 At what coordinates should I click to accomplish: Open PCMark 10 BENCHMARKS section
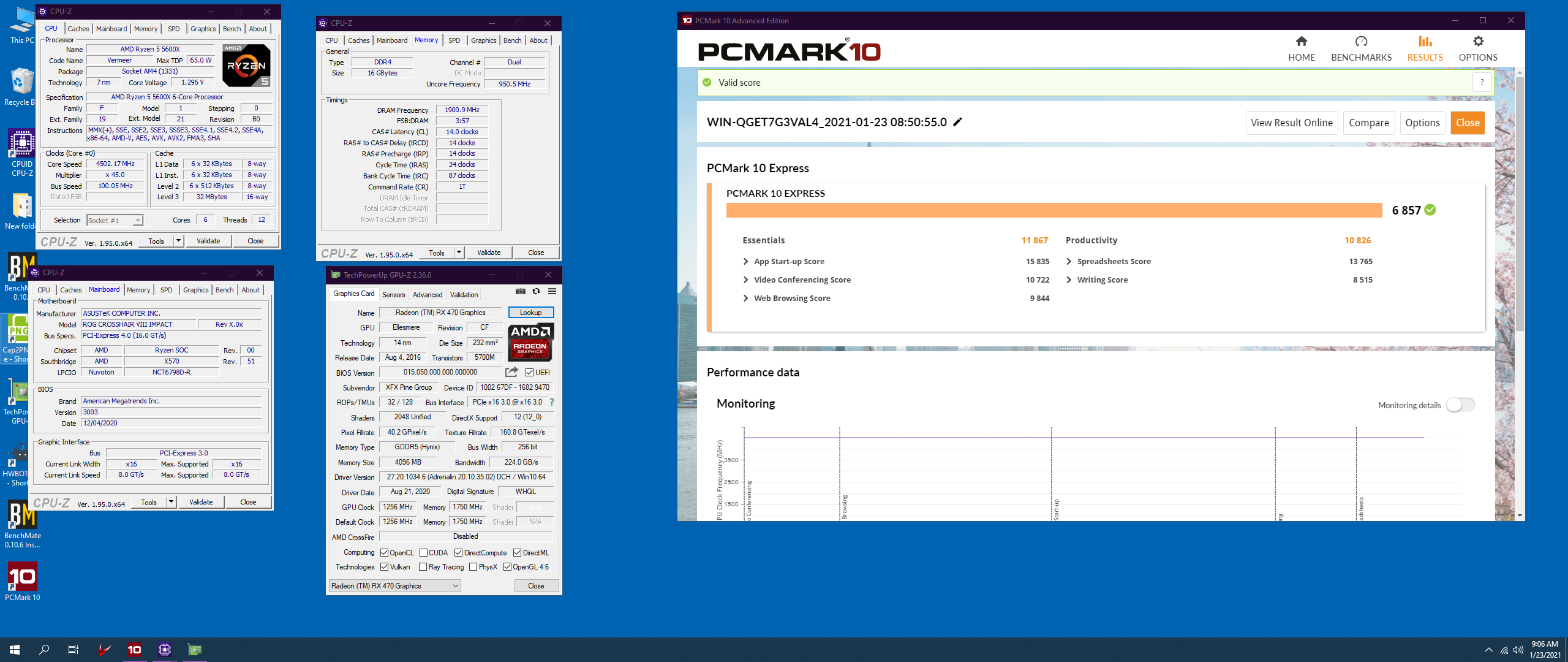[x=1361, y=49]
